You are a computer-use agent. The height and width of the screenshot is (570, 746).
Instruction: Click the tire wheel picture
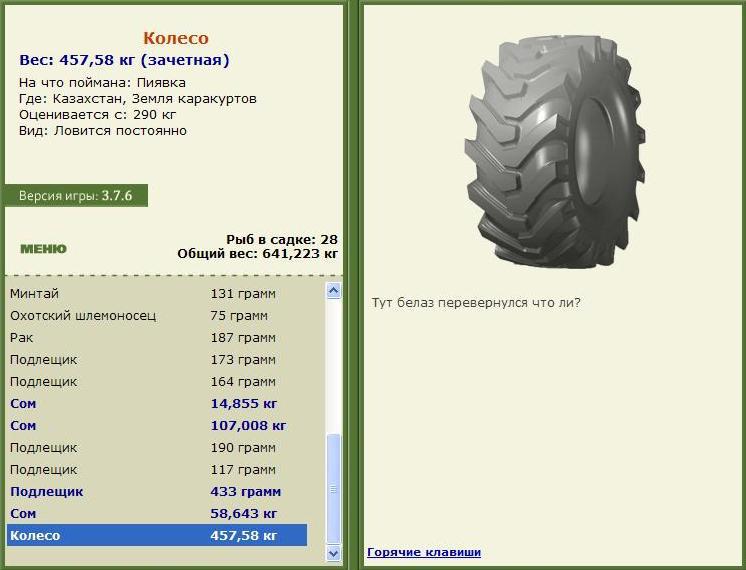[x=555, y=152]
